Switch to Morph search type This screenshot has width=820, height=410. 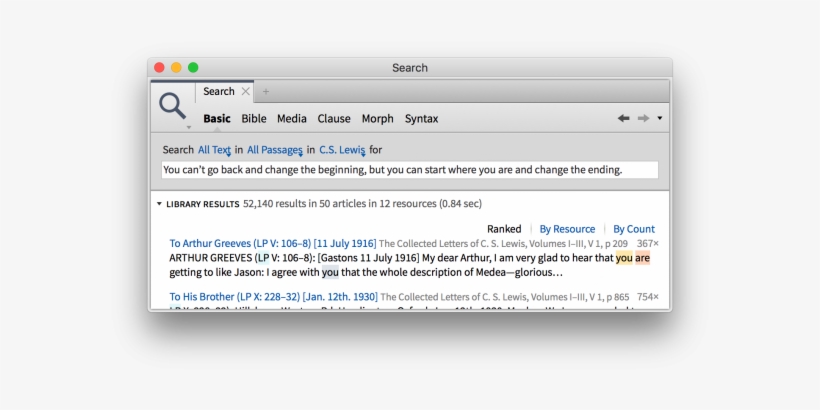[378, 119]
